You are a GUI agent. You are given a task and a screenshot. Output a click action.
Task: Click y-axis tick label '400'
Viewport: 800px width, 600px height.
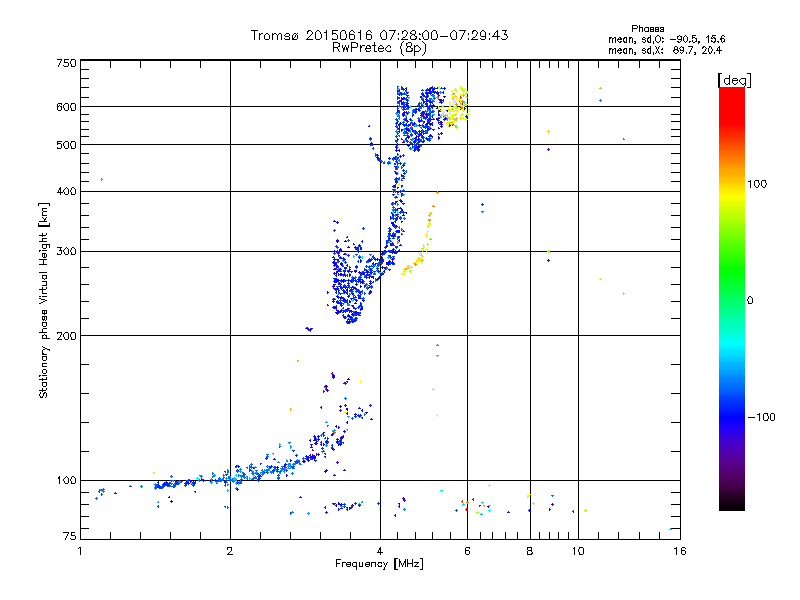[x=66, y=191]
